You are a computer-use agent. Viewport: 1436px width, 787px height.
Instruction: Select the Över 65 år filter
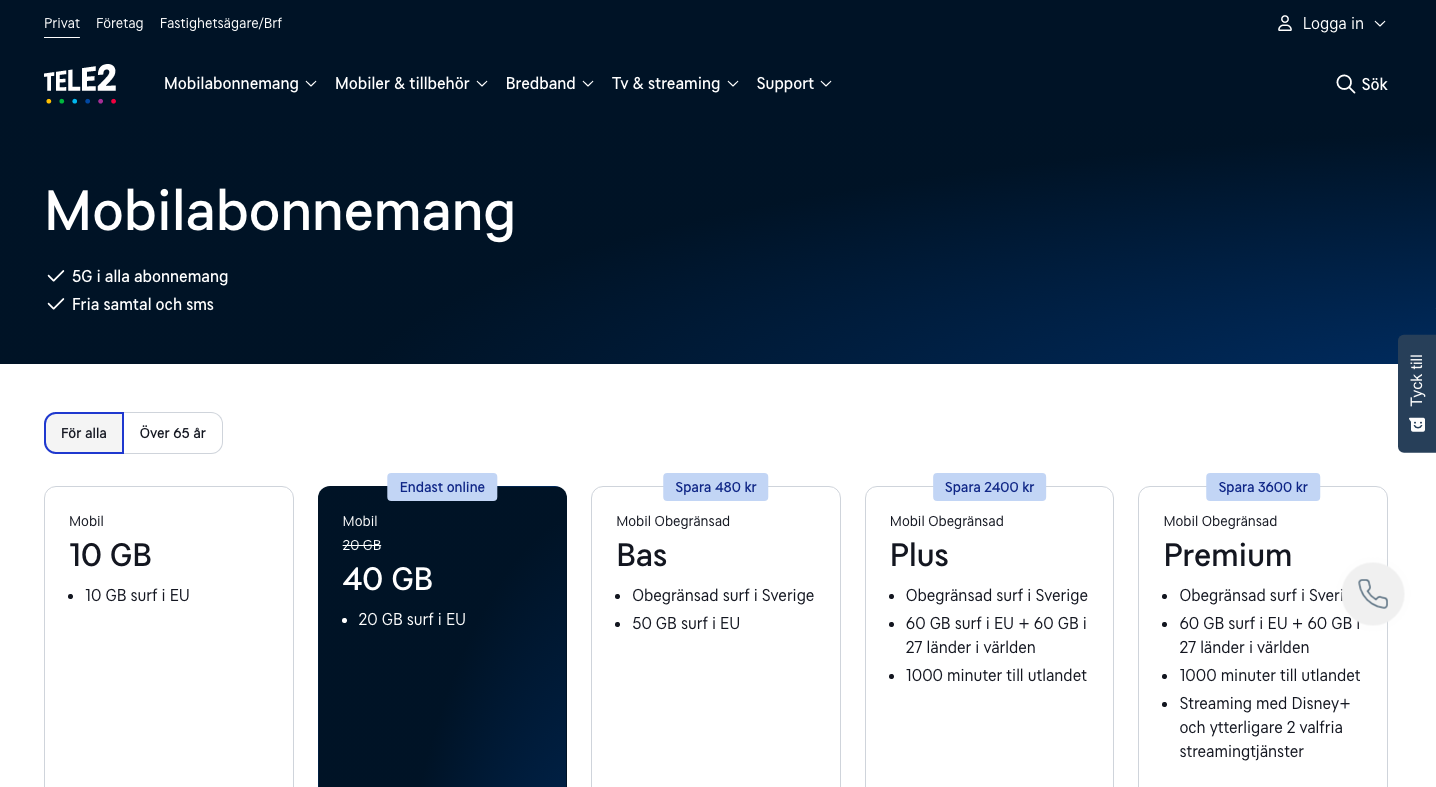[x=173, y=433]
